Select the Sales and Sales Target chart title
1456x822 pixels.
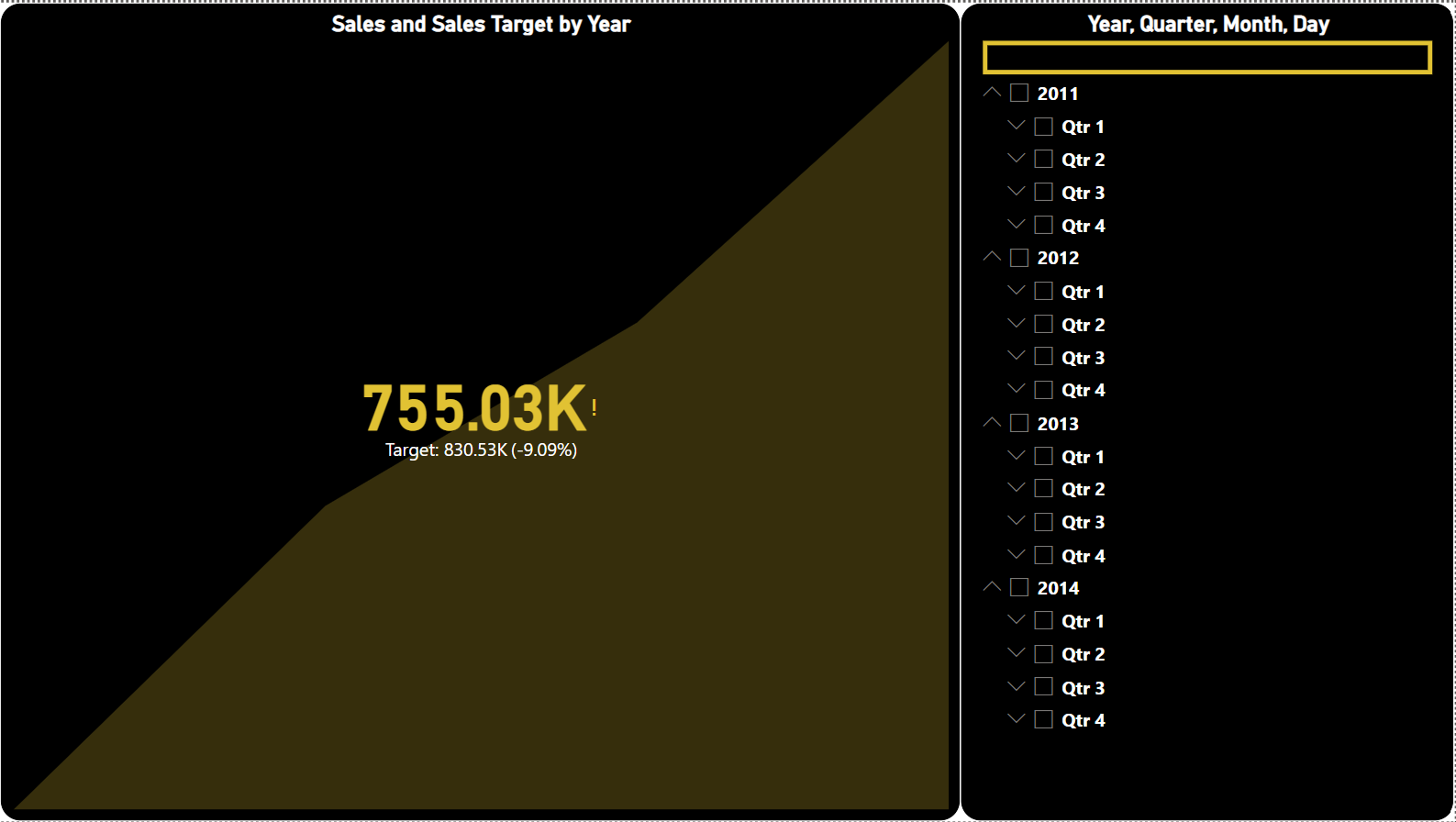[x=479, y=25]
